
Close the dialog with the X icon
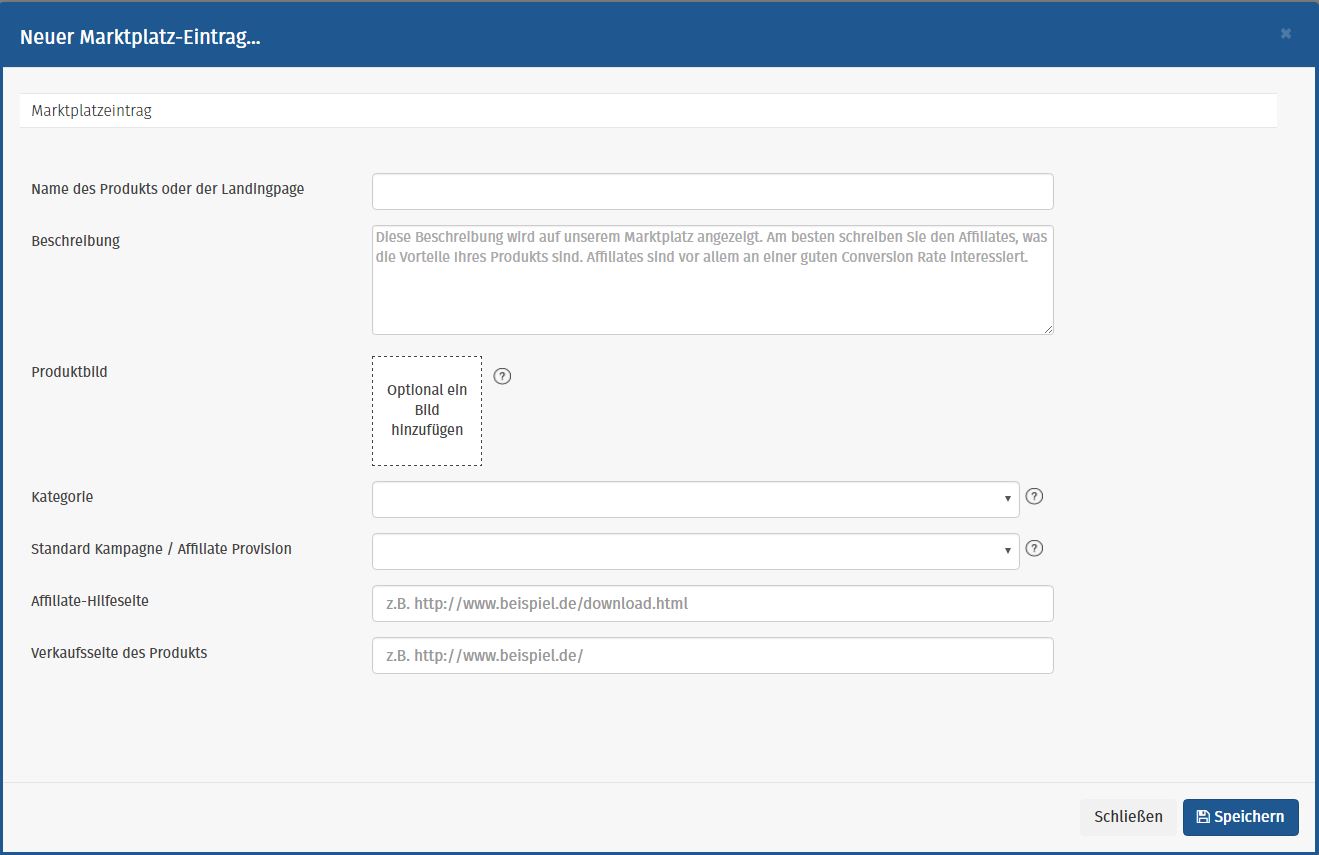(x=1286, y=34)
